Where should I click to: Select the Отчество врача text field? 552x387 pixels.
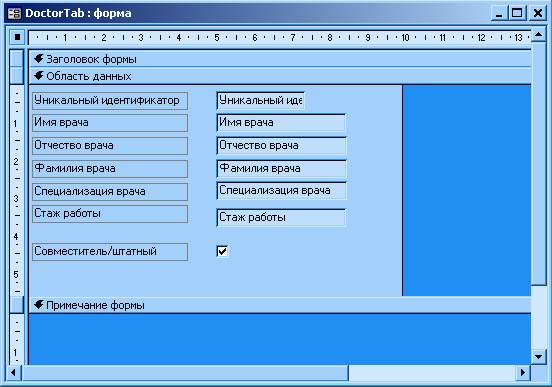click(281, 145)
